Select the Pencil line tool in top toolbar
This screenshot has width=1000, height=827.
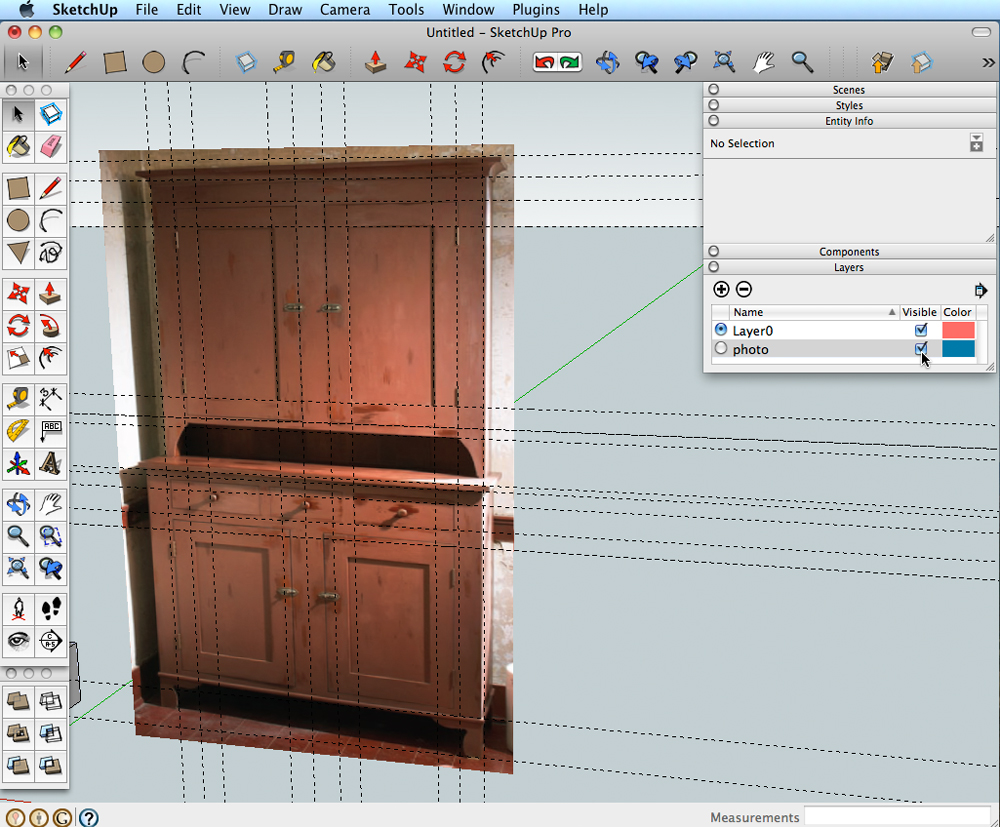(x=74, y=62)
